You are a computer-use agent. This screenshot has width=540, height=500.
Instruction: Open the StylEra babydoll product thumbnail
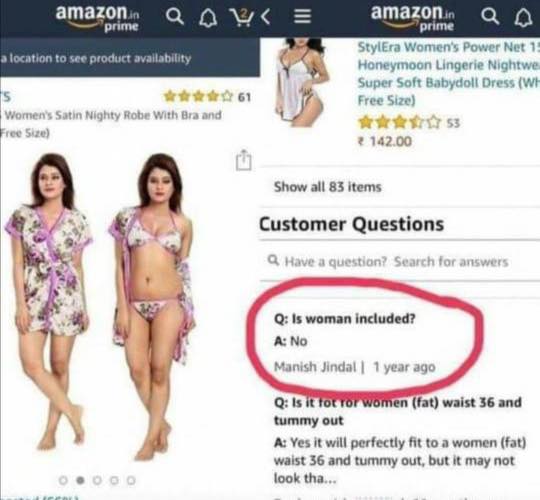tap(301, 81)
